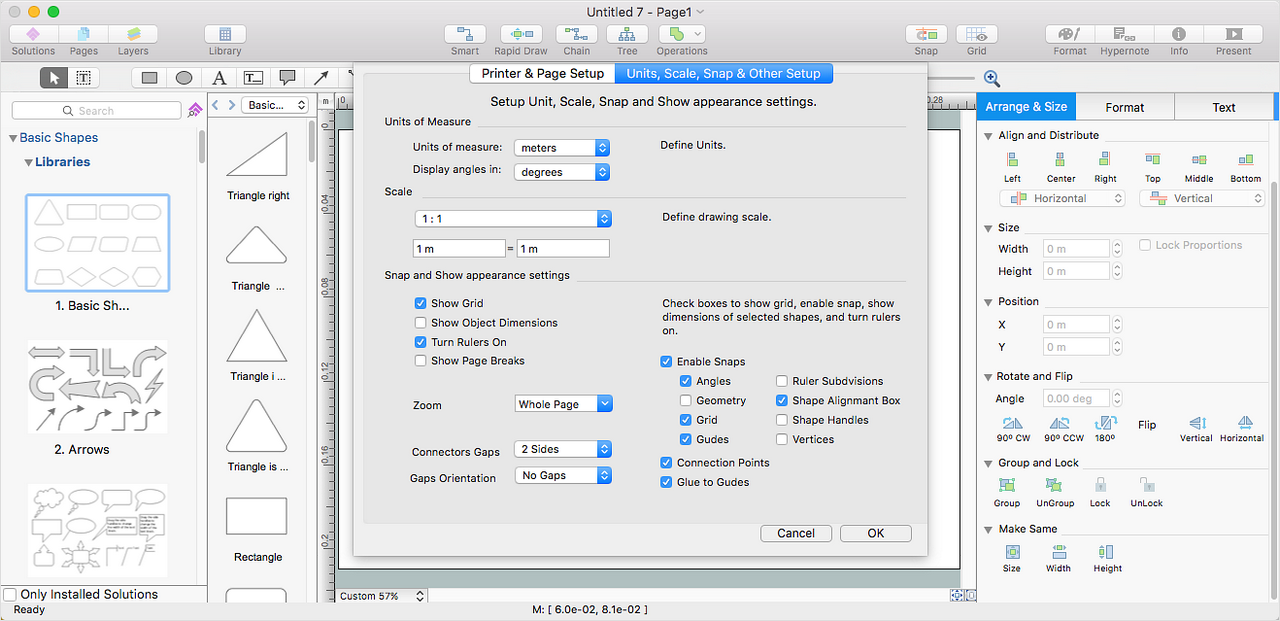Open the Info toolbar icon
Viewport: 1280px width, 621px height.
pyautogui.click(x=1179, y=34)
